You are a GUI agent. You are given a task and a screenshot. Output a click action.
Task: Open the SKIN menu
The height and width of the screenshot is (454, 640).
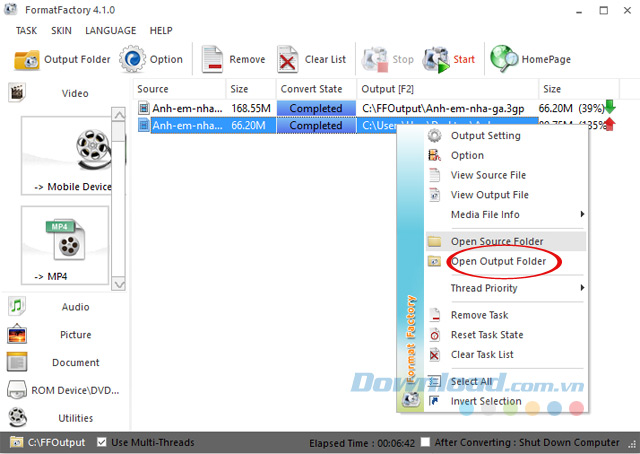pyautogui.click(x=61, y=31)
